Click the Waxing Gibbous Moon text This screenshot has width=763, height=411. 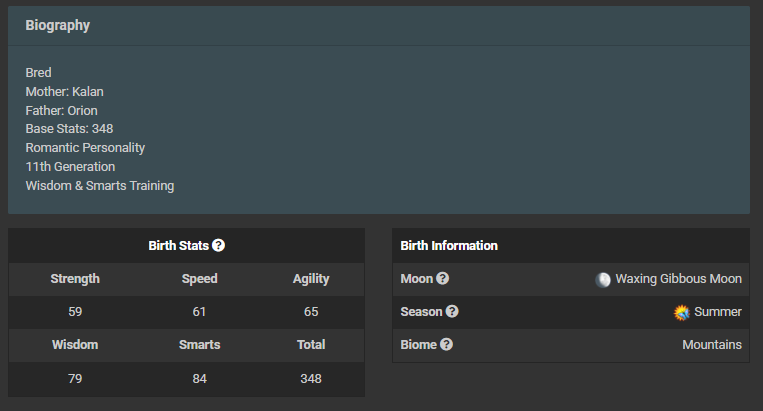pyautogui.click(x=678, y=279)
